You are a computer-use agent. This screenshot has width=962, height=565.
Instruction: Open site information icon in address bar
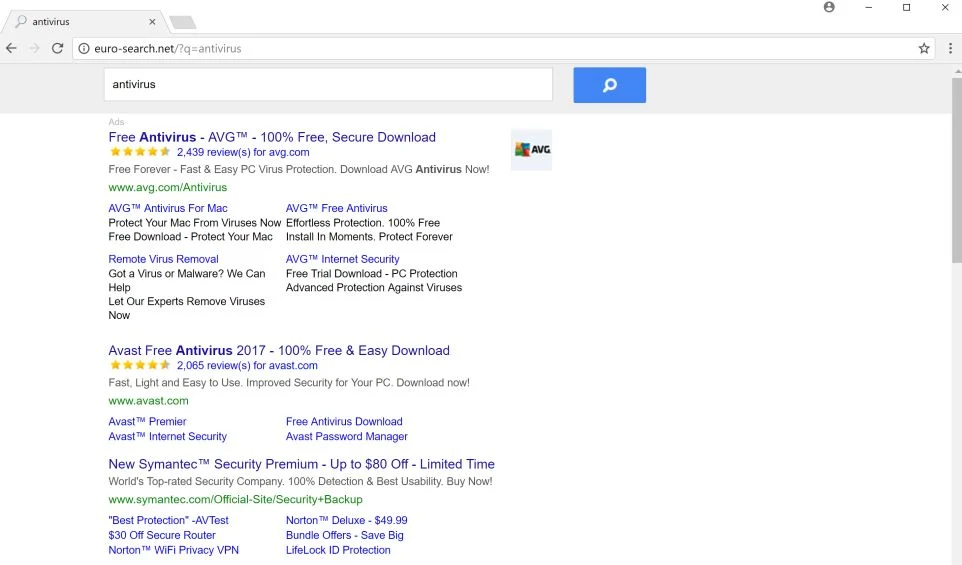click(84, 48)
